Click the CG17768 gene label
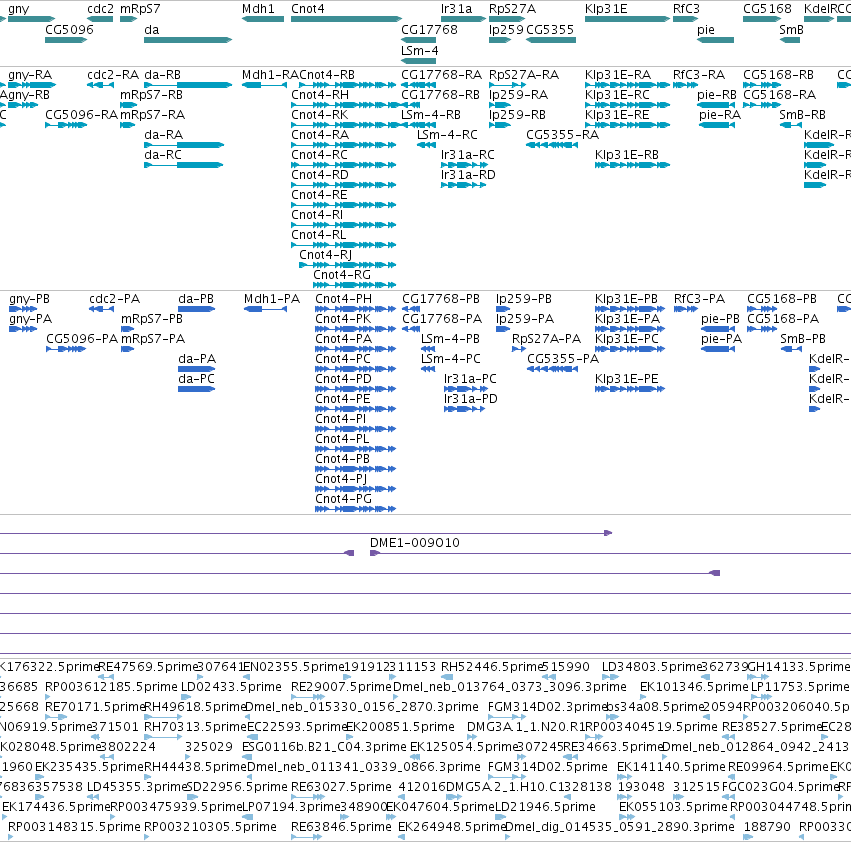 [x=429, y=29]
